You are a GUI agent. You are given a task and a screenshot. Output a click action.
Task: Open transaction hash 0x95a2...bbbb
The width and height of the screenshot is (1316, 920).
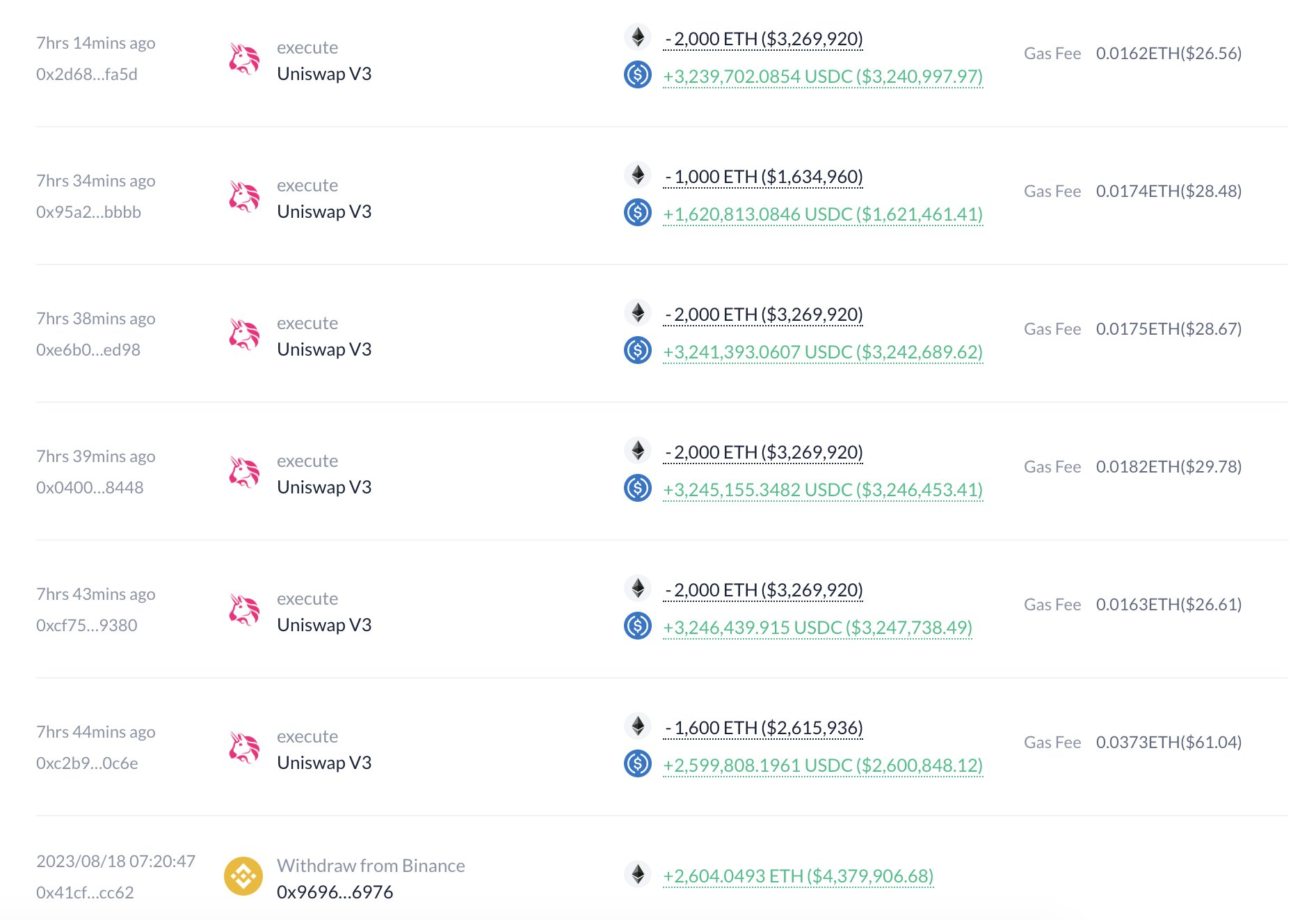[88, 212]
